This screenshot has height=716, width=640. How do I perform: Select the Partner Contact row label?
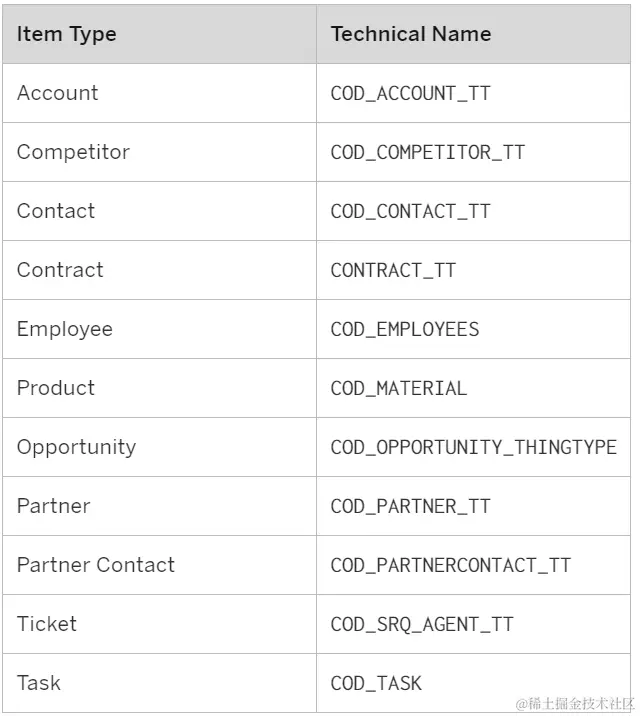coord(96,565)
